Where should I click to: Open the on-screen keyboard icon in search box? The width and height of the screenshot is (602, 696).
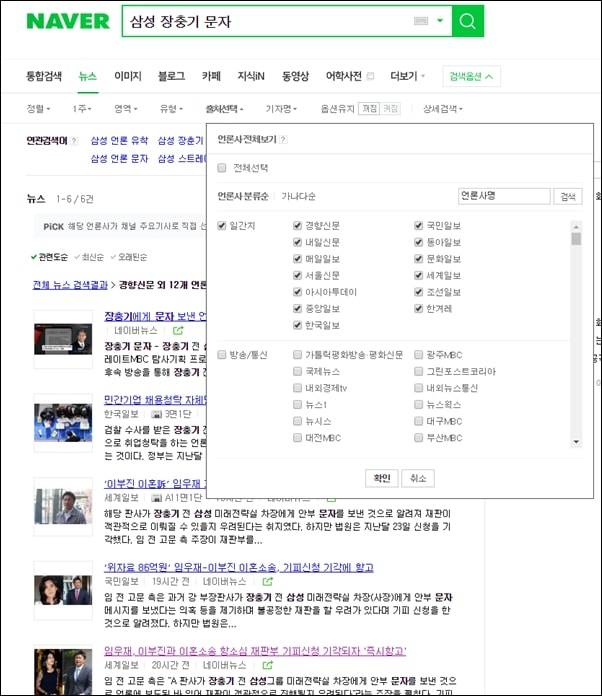(x=420, y=21)
